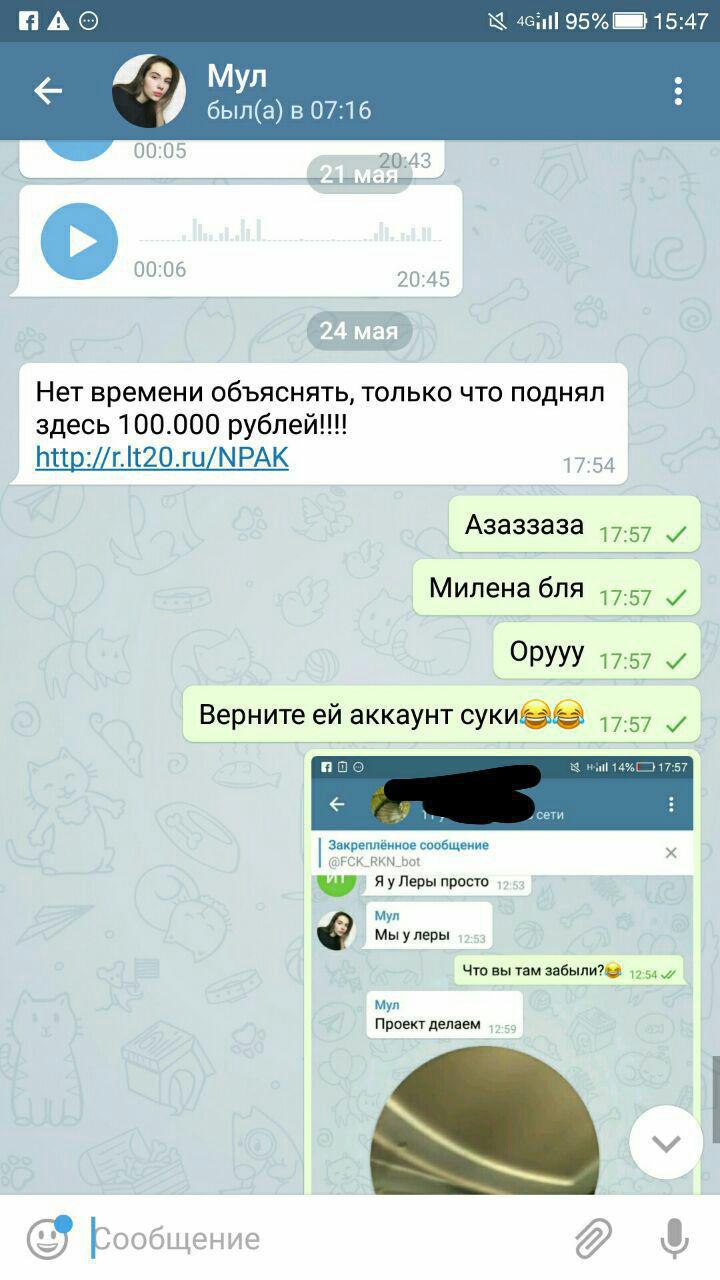Jump to the latest messages with the down chevron
The height and width of the screenshot is (1280, 720).
[666, 1143]
